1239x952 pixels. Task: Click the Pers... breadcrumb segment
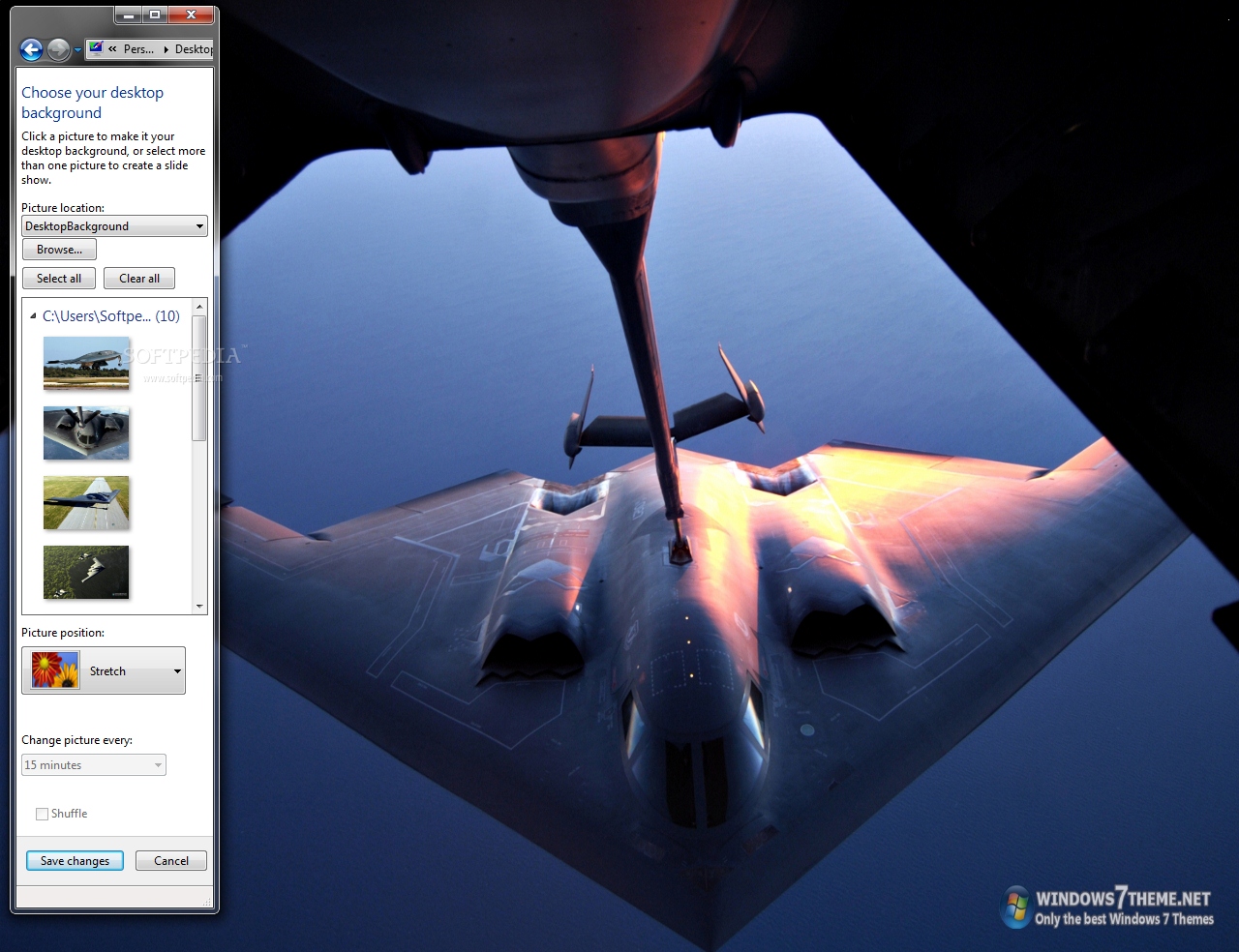[138, 49]
